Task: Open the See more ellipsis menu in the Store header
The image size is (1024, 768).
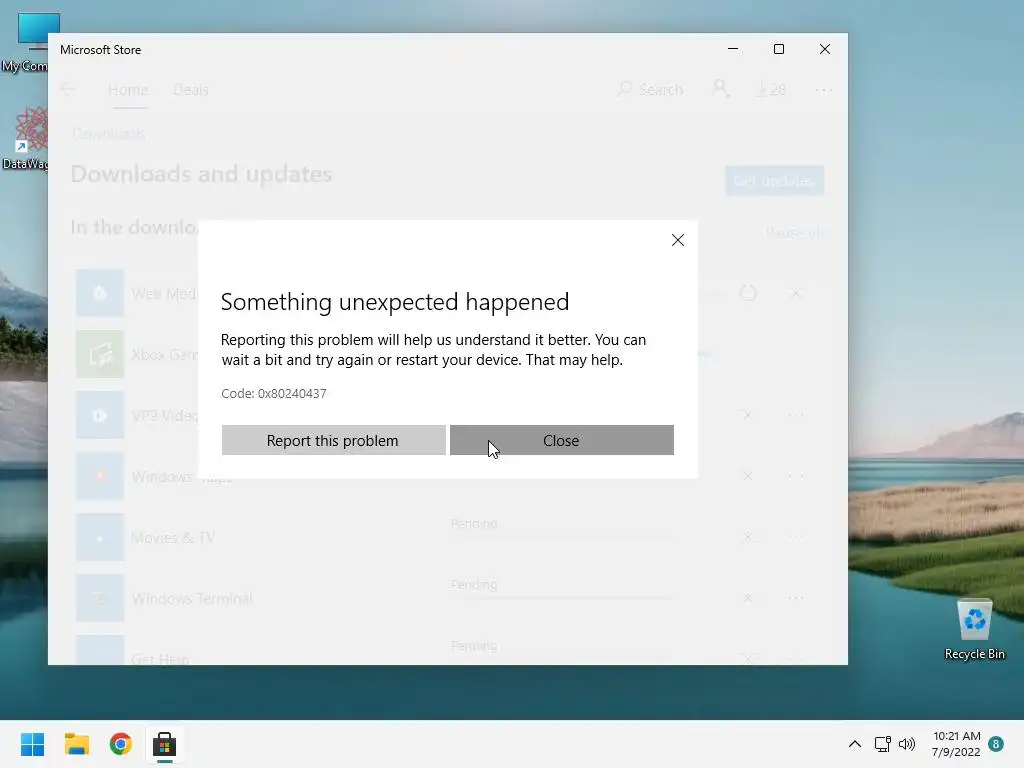Action: tap(824, 89)
